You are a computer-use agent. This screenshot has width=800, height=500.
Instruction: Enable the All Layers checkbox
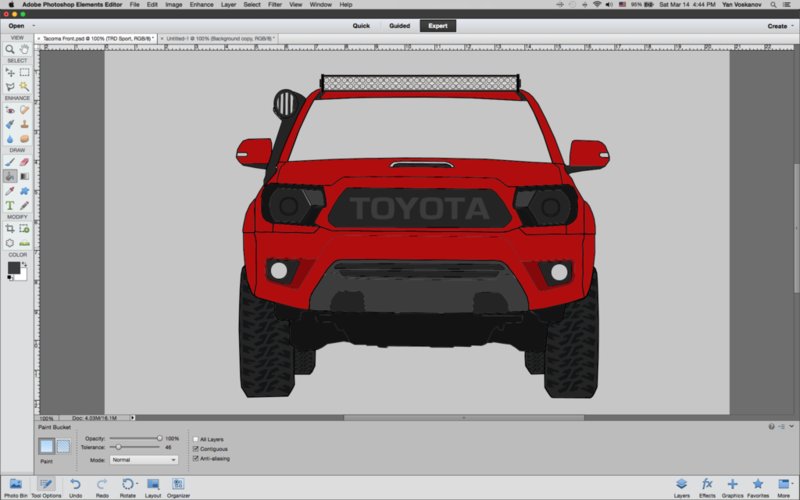coord(195,439)
